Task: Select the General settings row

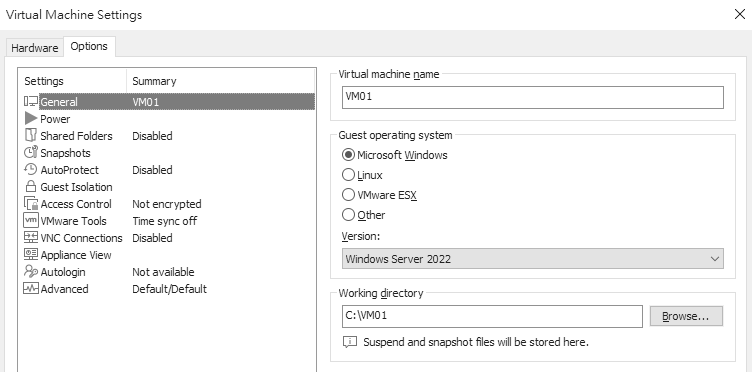Action: (x=169, y=102)
